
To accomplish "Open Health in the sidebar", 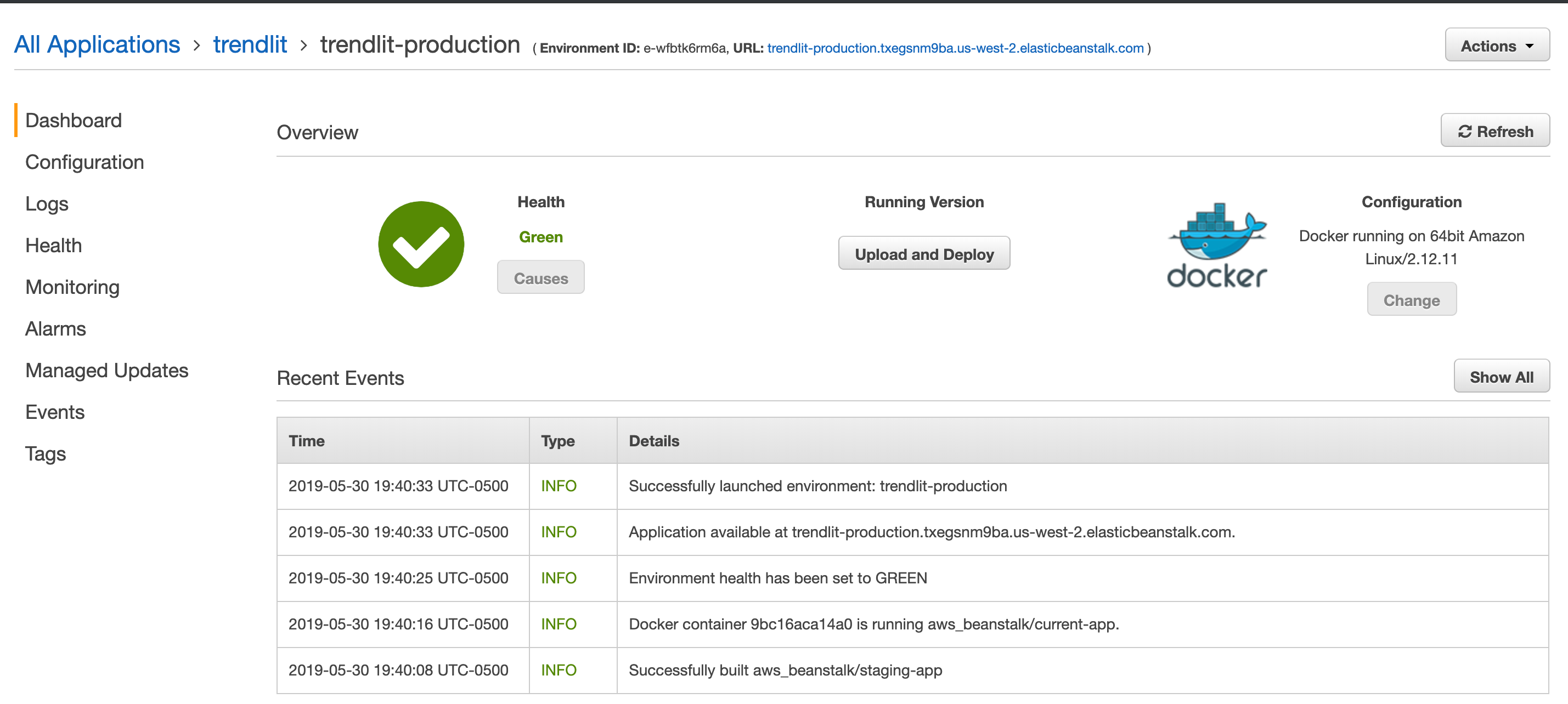I will pos(54,245).
